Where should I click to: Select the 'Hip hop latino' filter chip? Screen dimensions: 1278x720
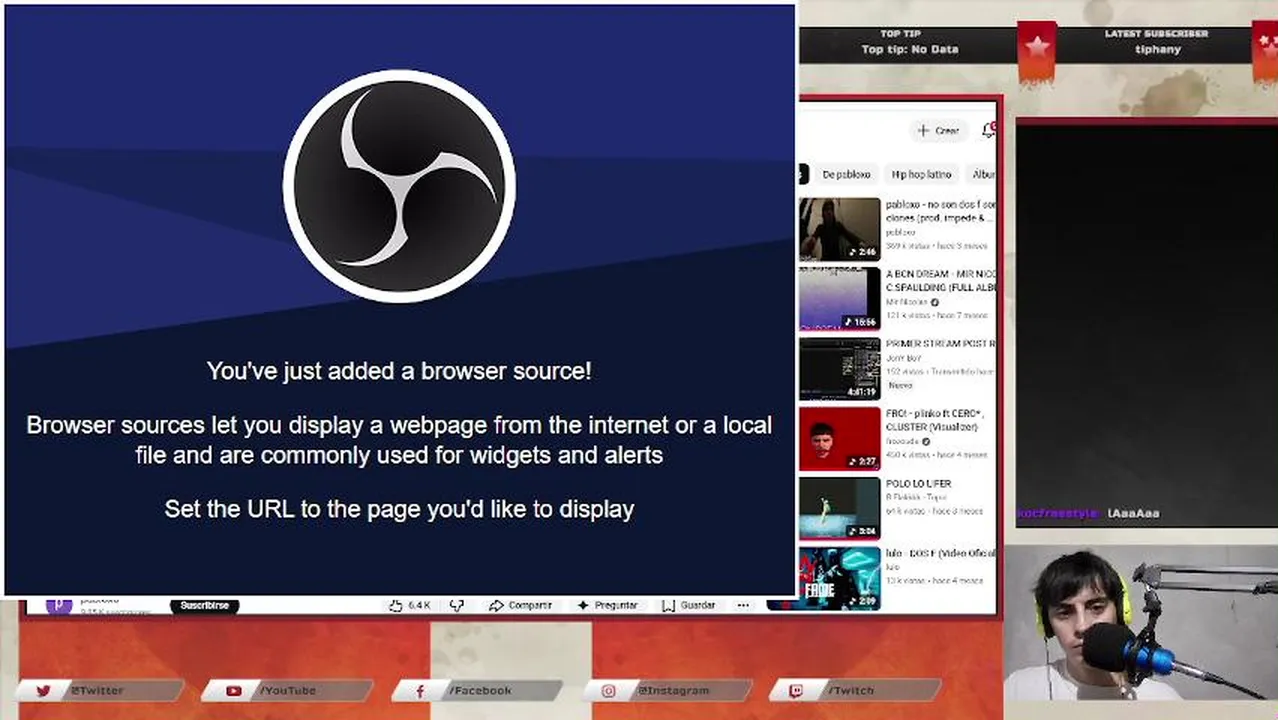[x=921, y=174]
